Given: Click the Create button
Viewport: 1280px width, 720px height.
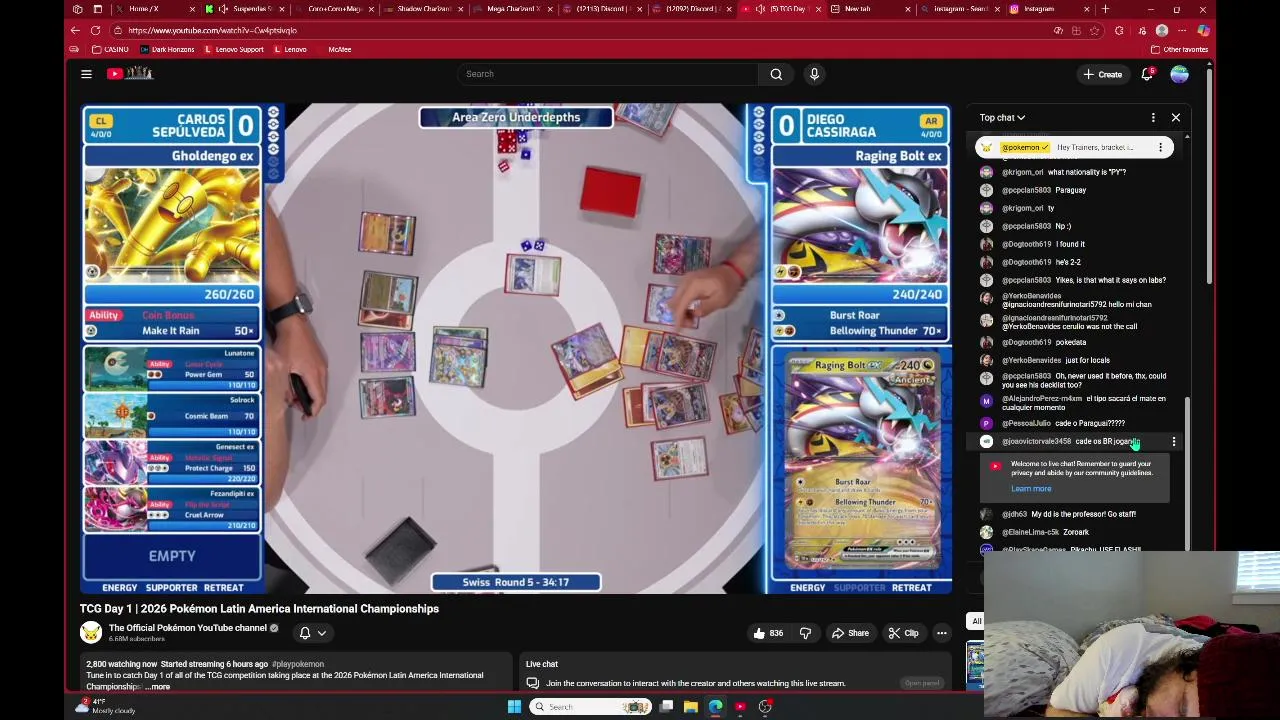Looking at the screenshot, I should click(1102, 74).
